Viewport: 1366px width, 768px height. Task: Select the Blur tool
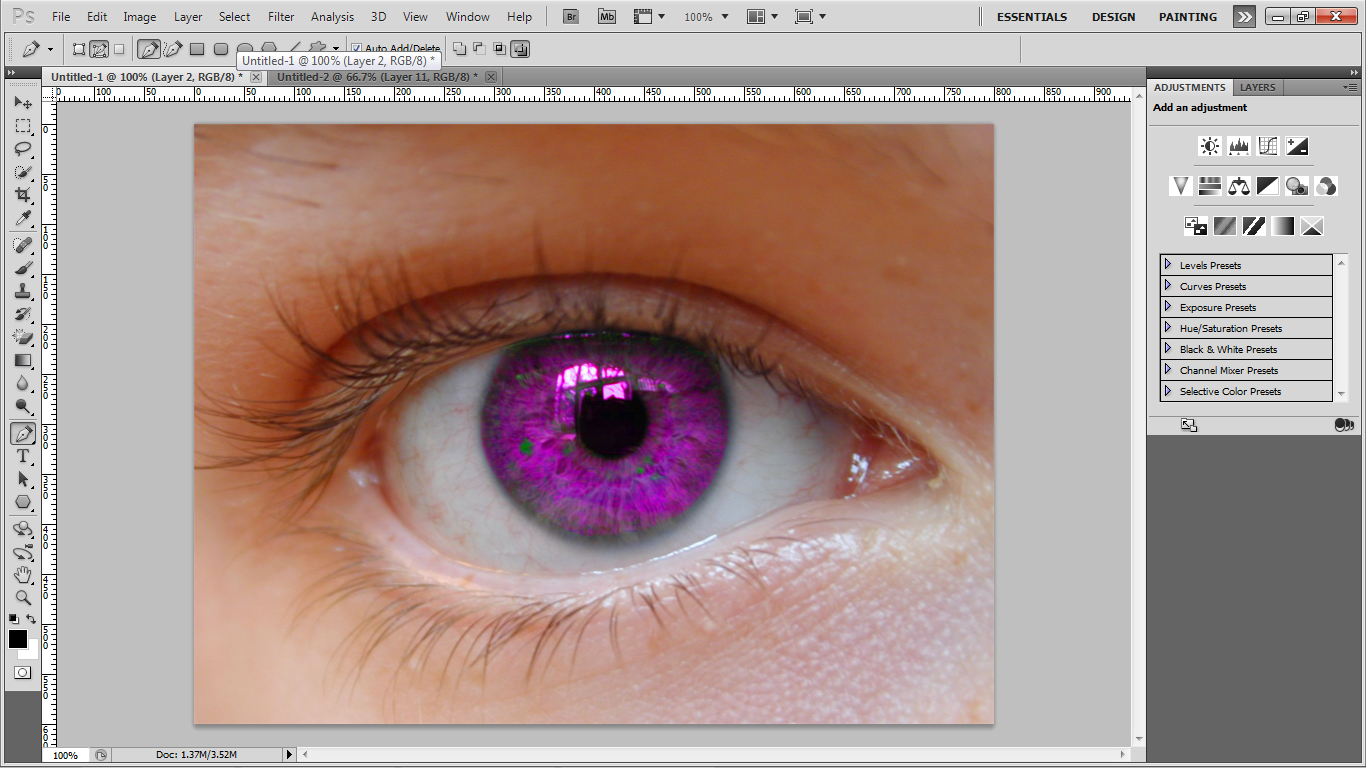[x=22, y=383]
